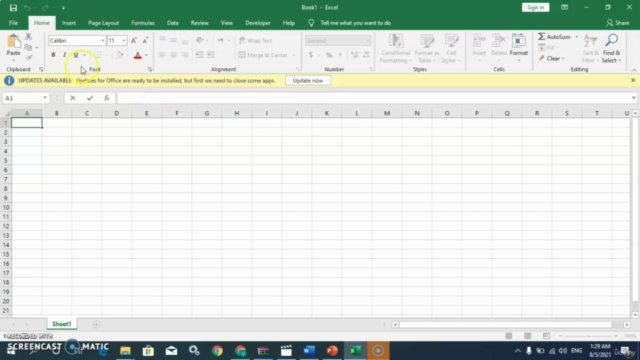
Task: Click the Save icon in quick access toolbar
Action: point(13,8)
